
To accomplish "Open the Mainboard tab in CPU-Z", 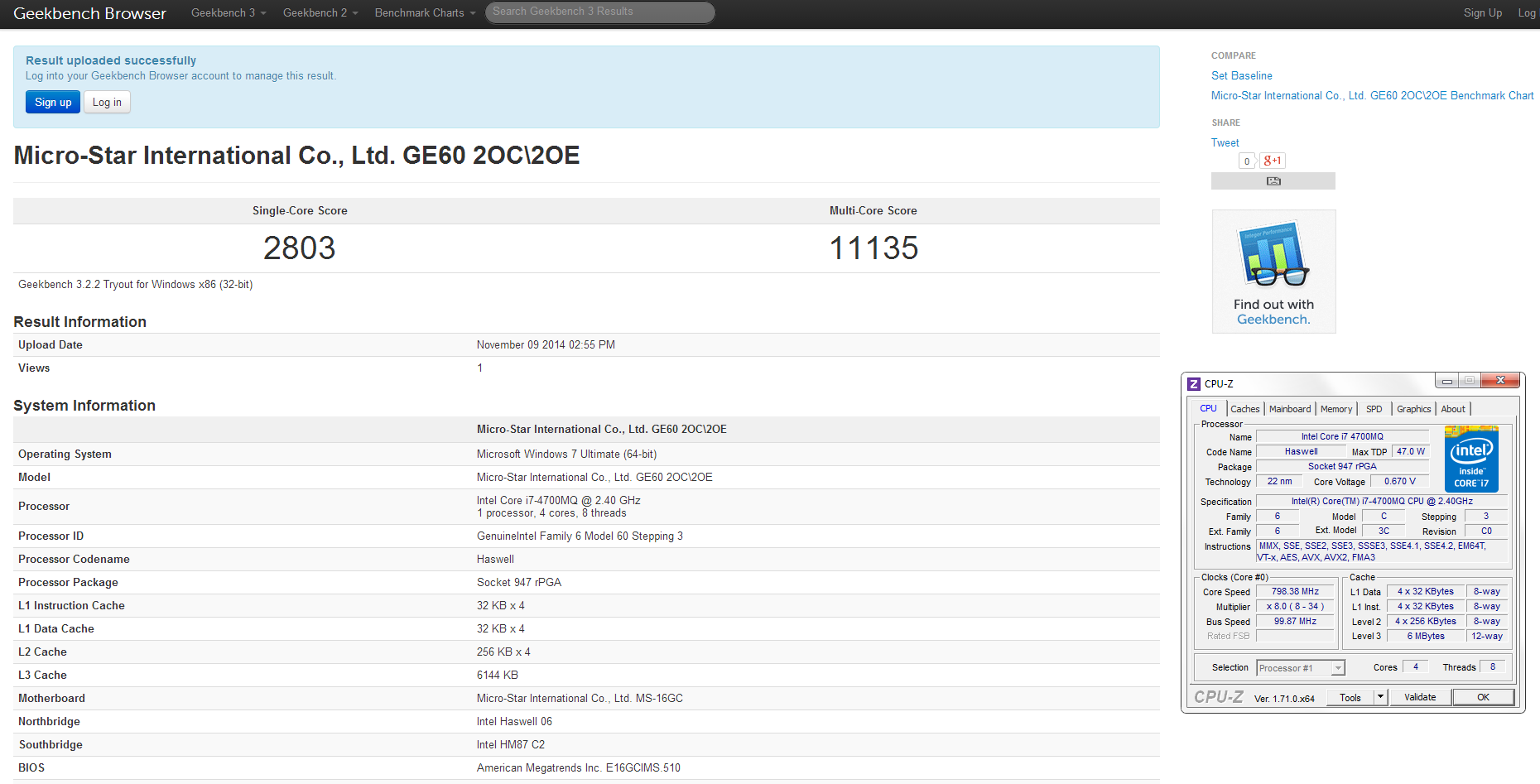I will pyautogui.click(x=1290, y=409).
